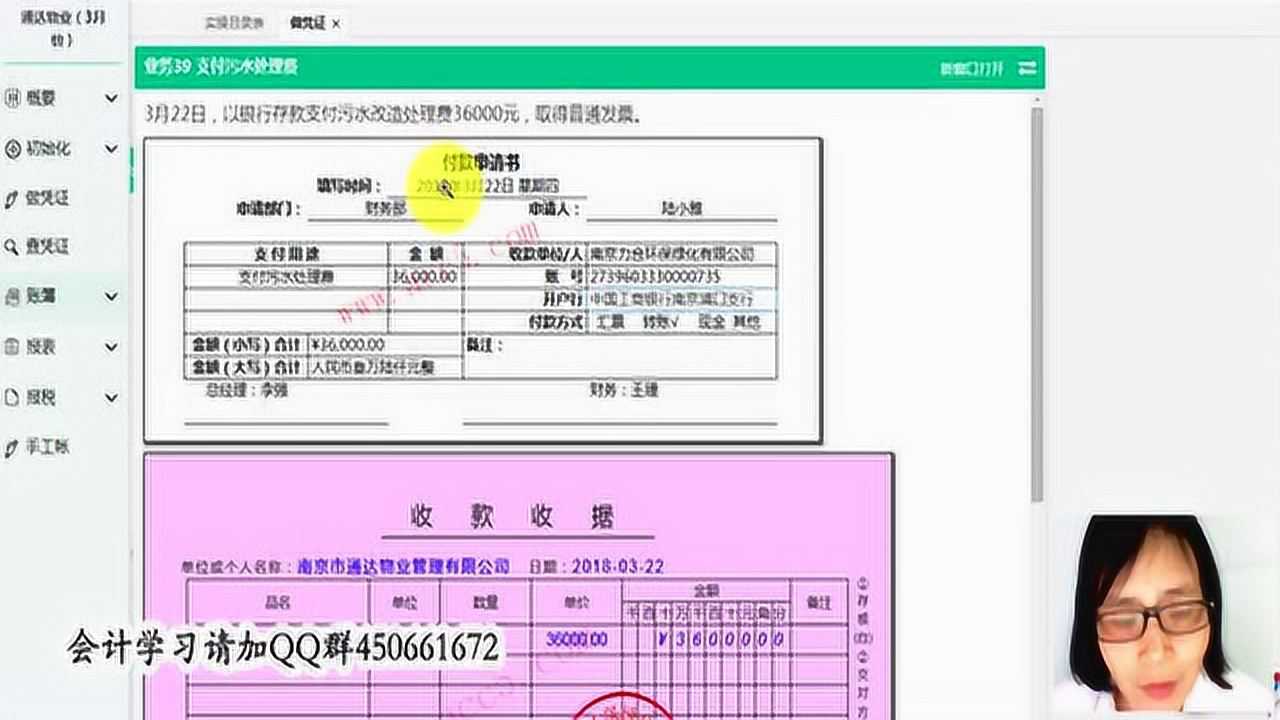
Task: Expand the 报表 menu chevron
Action: click(111, 347)
